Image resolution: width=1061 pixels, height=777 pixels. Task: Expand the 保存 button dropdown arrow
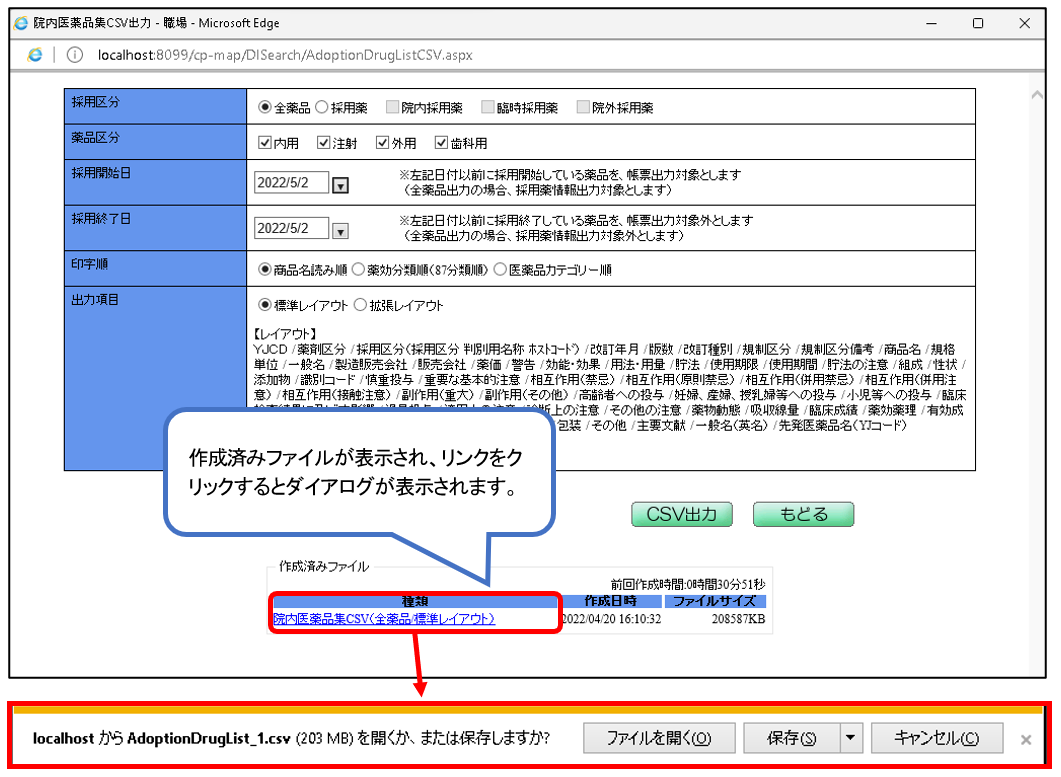(x=851, y=739)
